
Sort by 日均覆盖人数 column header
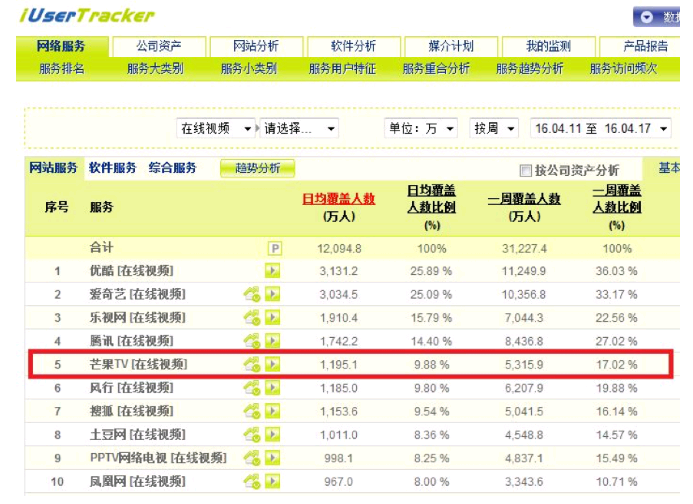coord(339,199)
